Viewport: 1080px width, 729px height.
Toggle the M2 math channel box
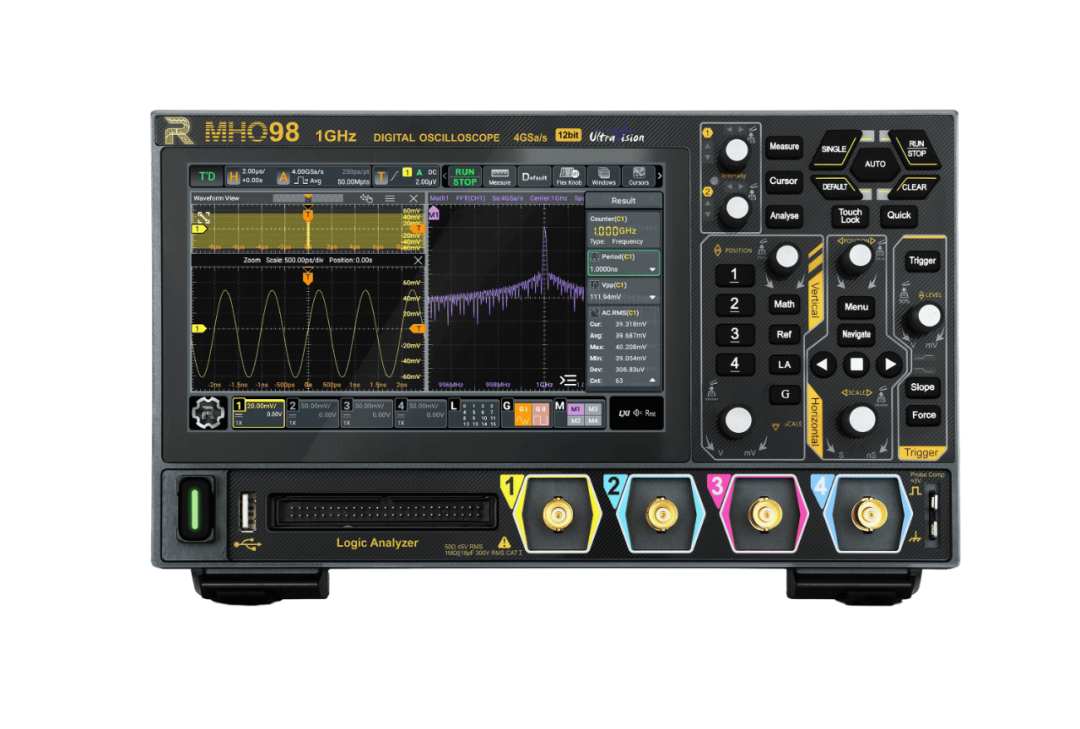click(x=576, y=420)
